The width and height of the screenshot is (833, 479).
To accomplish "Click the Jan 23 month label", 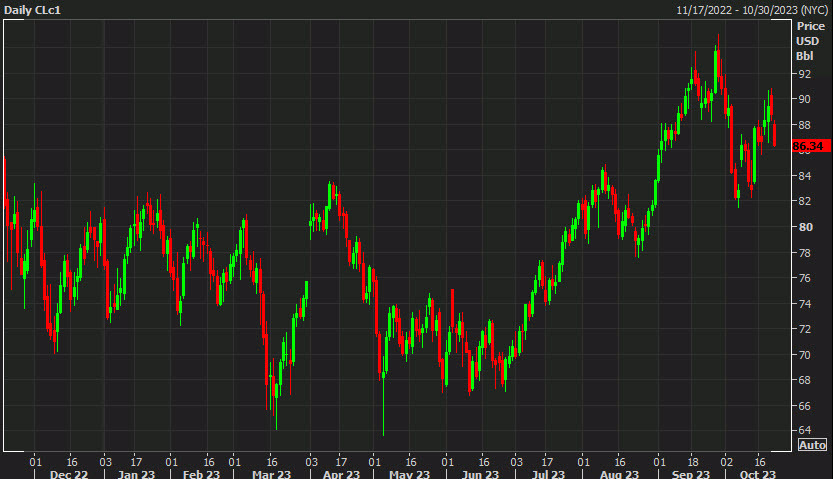I will point(136,474).
